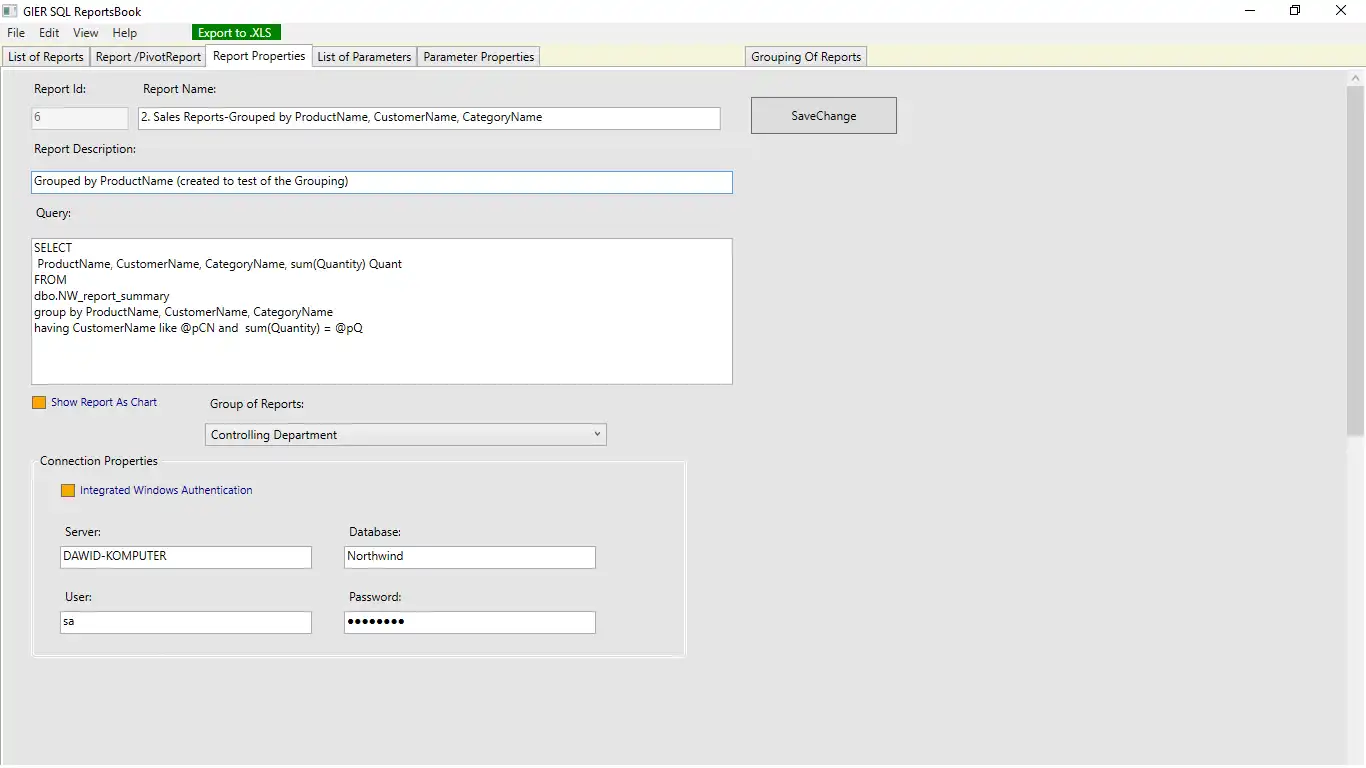The width and height of the screenshot is (1366, 768).
Task: Select the Parameter Properties tab
Action: [x=479, y=57]
